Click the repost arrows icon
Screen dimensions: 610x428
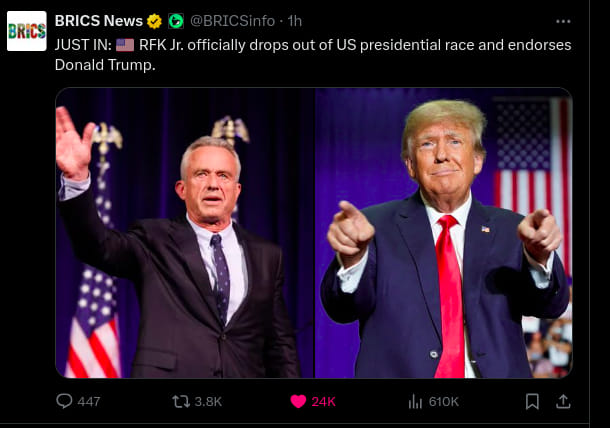[181, 401]
